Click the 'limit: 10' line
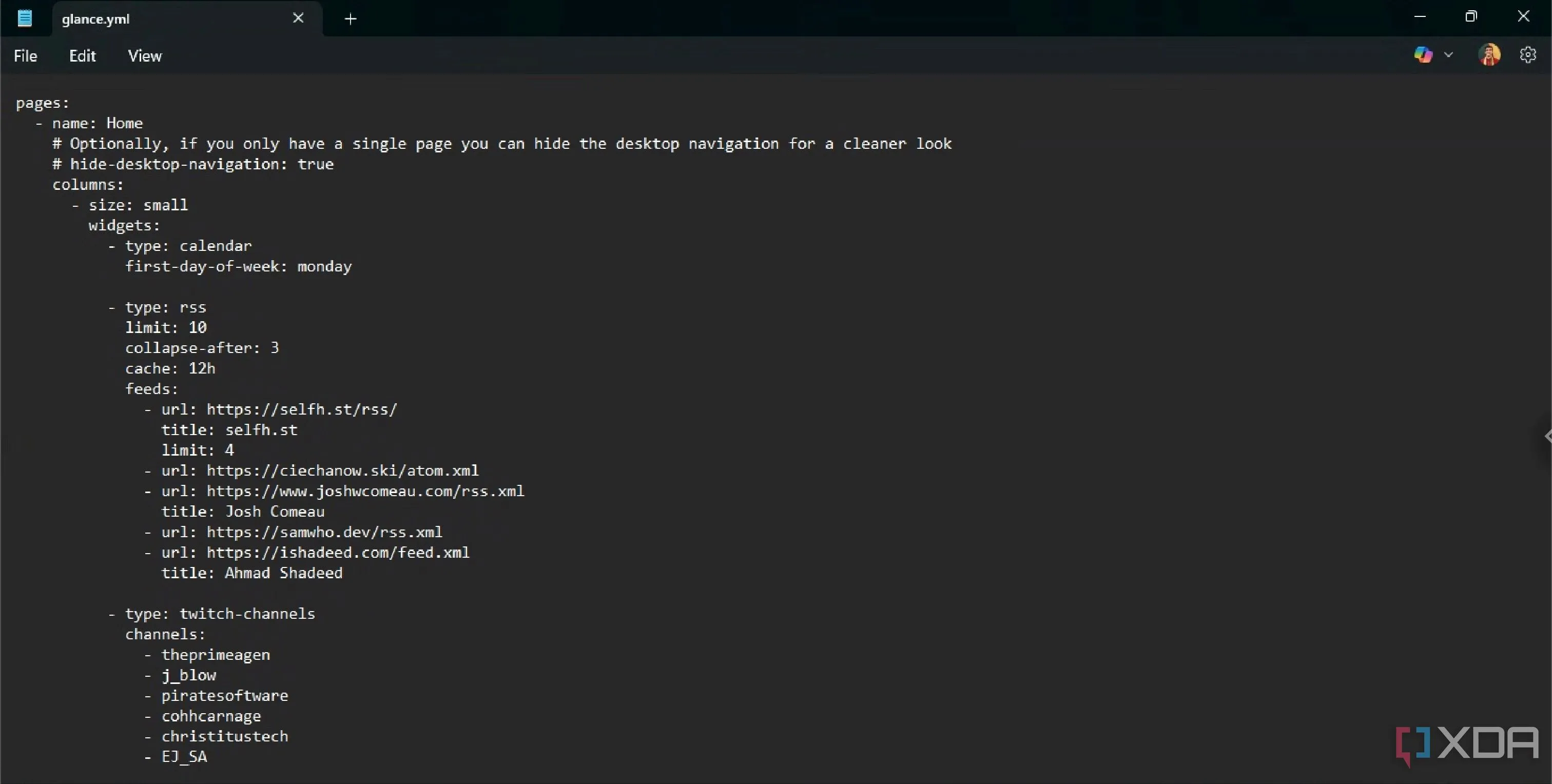The image size is (1552, 784). [x=166, y=327]
